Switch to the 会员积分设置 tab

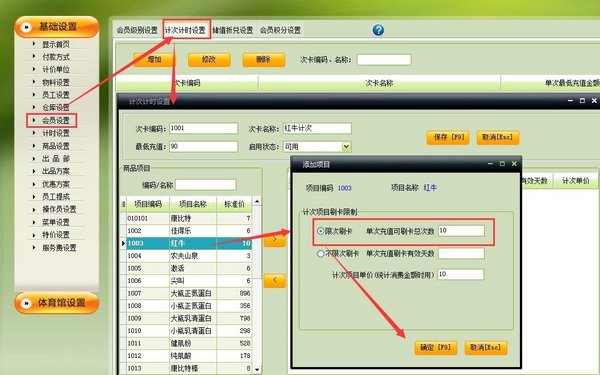coord(280,30)
